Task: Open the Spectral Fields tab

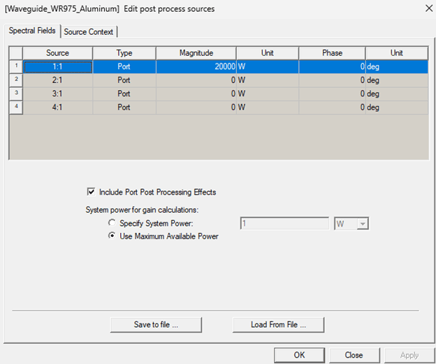Action: tap(32, 31)
